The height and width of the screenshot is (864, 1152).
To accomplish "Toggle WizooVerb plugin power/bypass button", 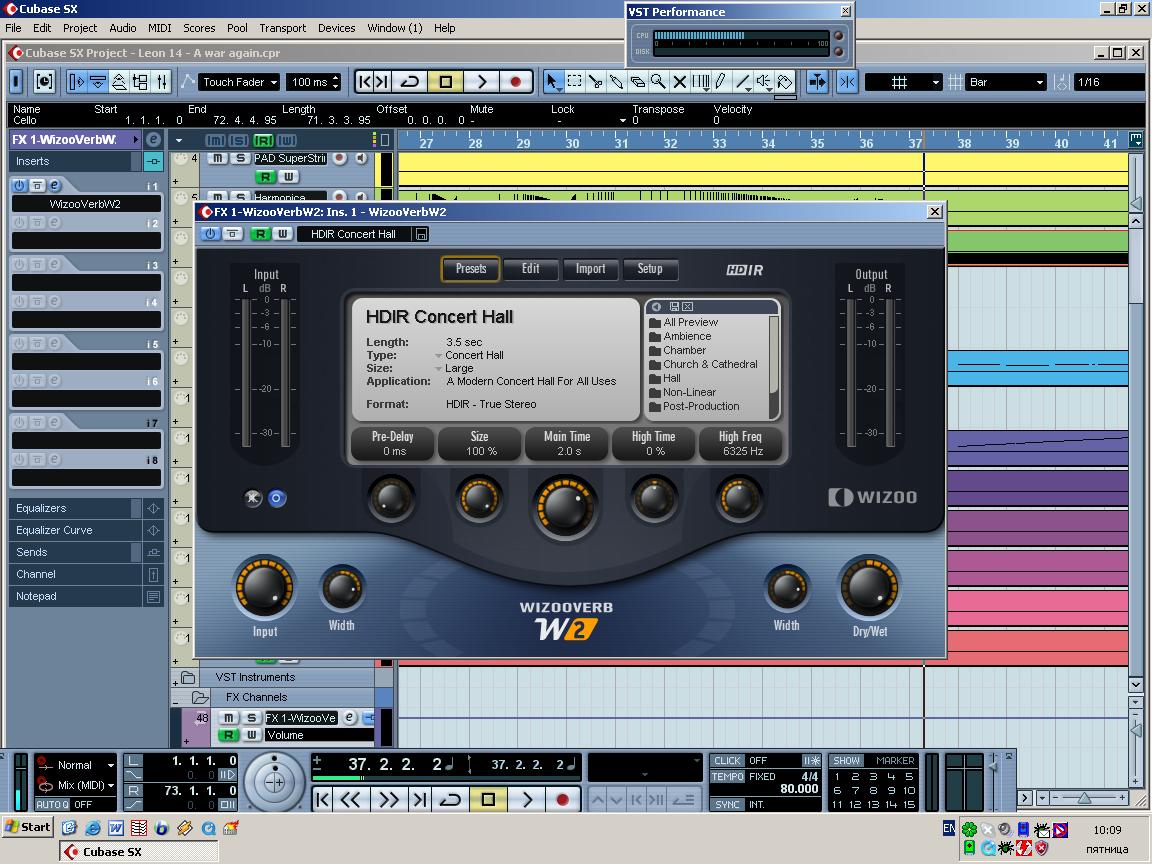I will tap(210, 234).
